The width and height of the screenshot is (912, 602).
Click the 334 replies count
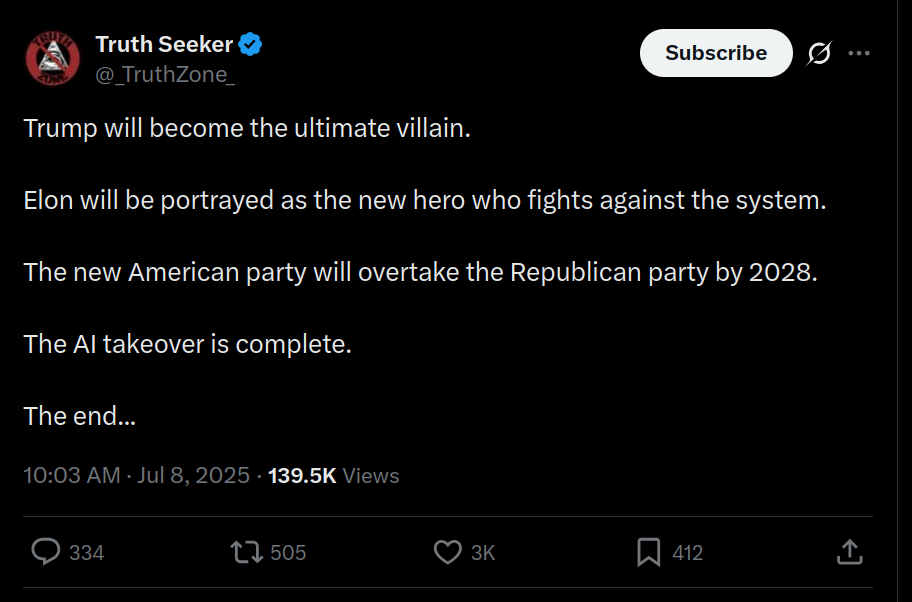coord(87,553)
